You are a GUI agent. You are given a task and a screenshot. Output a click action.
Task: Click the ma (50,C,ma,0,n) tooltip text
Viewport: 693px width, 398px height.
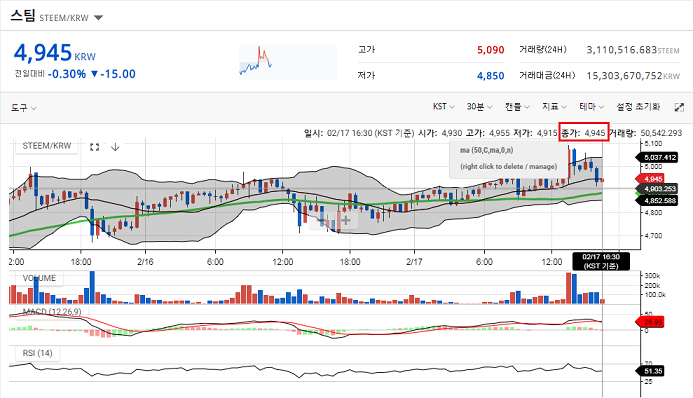point(486,150)
